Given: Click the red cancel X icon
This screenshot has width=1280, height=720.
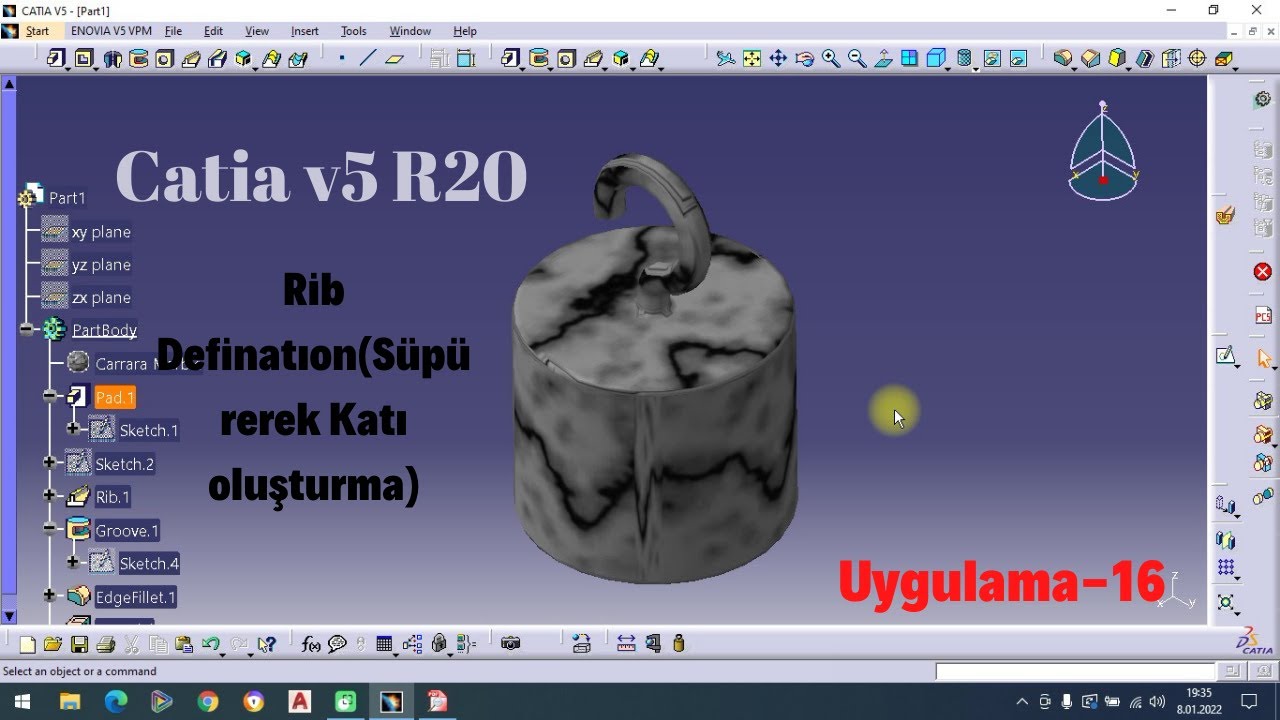Looking at the screenshot, I should [1263, 272].
